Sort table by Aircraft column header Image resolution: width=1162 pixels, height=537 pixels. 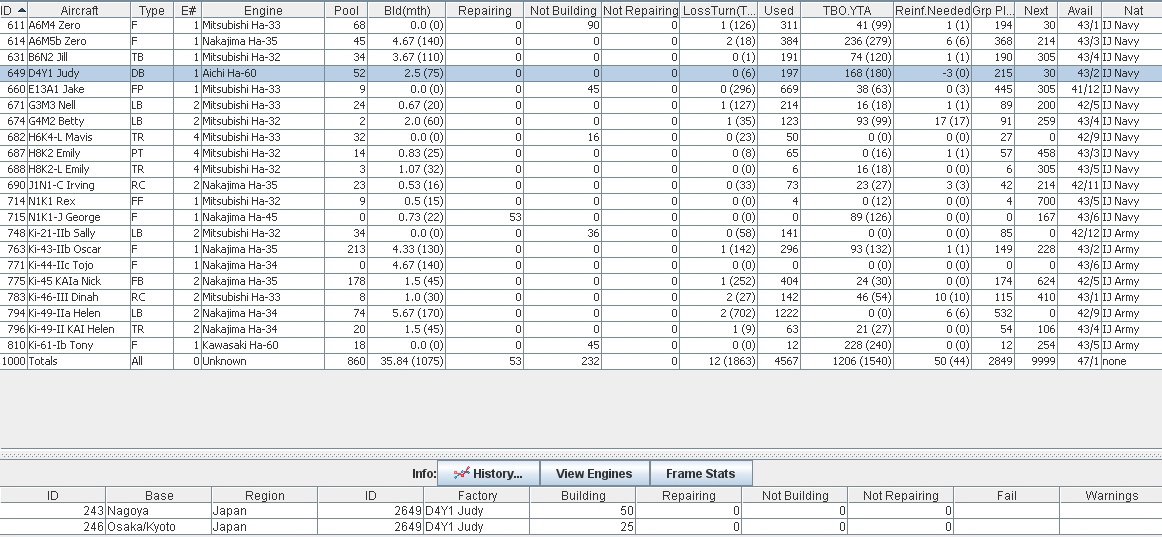pos(79,10)
